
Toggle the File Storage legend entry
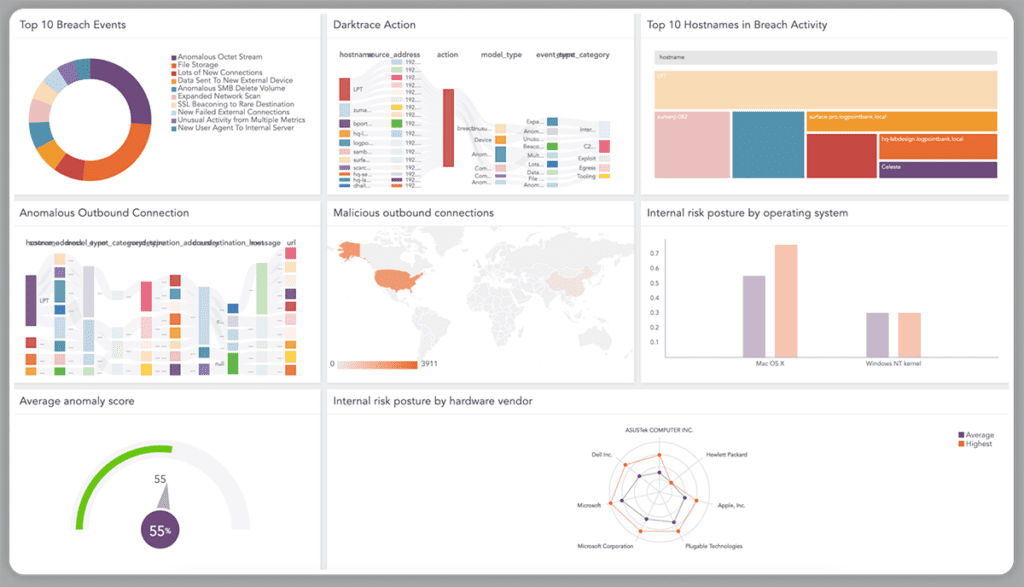tap(205, 65)
